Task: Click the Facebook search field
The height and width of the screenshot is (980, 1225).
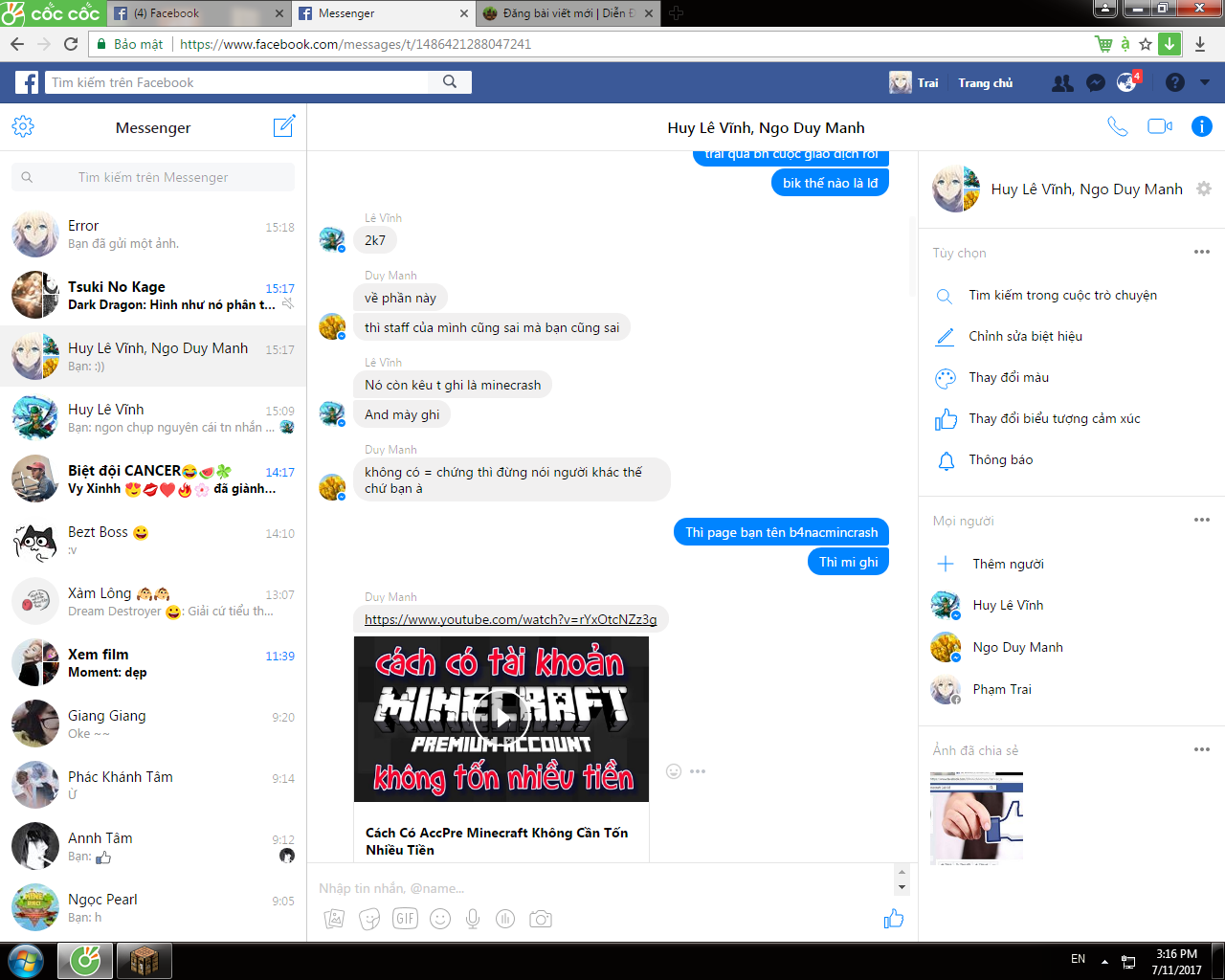Action: (x=236, y=82)
